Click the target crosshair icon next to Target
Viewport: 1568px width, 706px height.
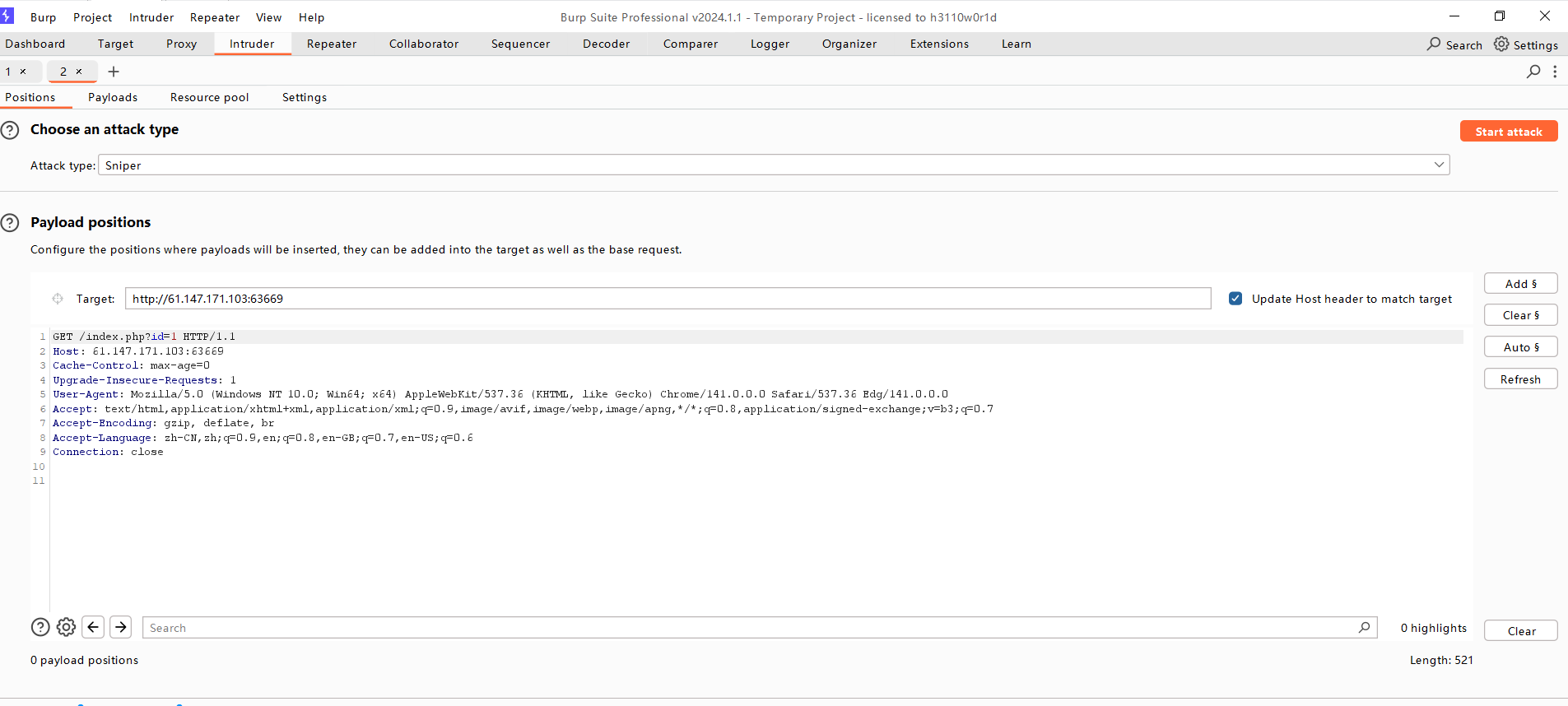coord(58,299)
